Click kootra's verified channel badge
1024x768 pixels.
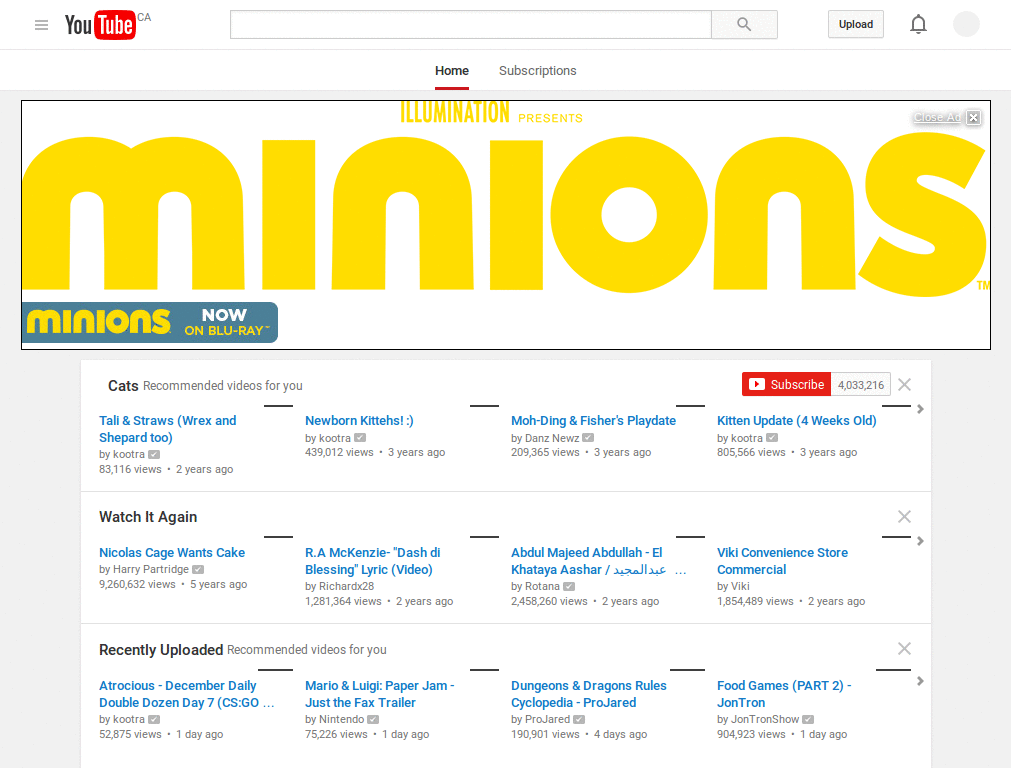tap(154, 453)
